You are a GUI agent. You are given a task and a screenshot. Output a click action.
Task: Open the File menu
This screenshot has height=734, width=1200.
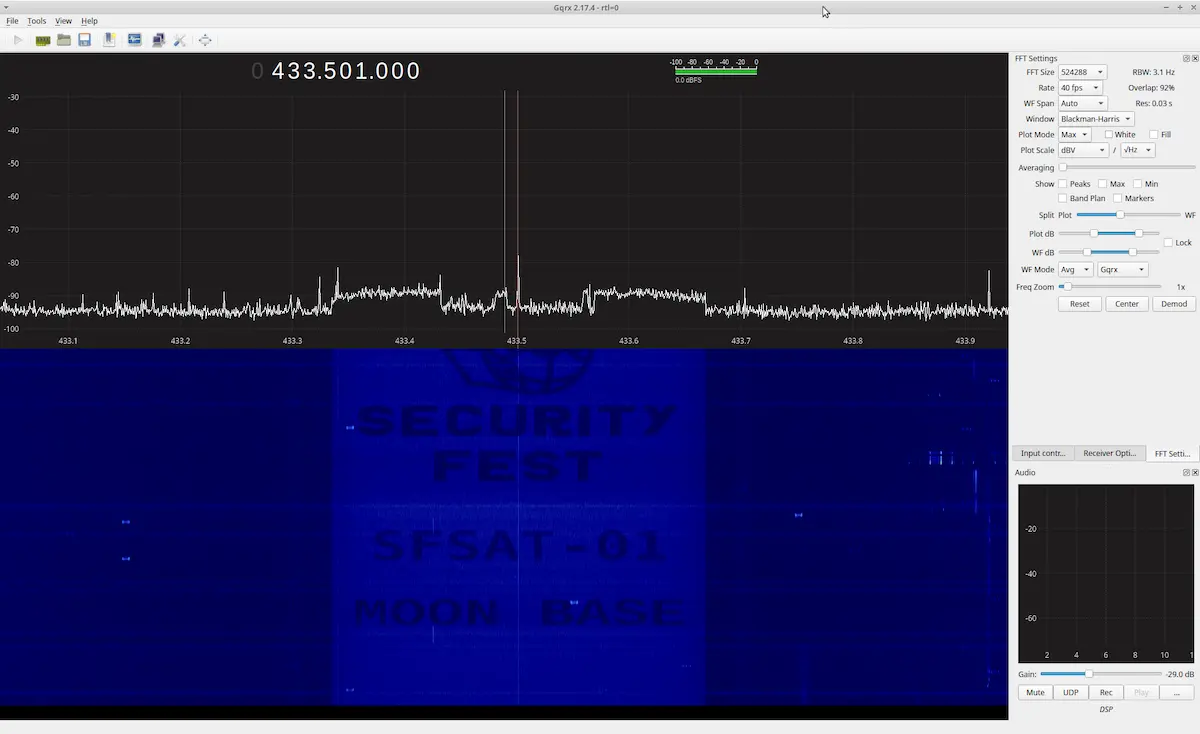(x=12, y=21)
